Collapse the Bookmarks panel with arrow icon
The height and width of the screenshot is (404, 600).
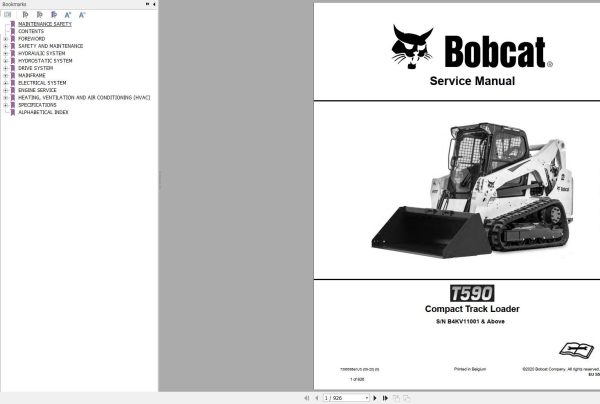point(154,4)
